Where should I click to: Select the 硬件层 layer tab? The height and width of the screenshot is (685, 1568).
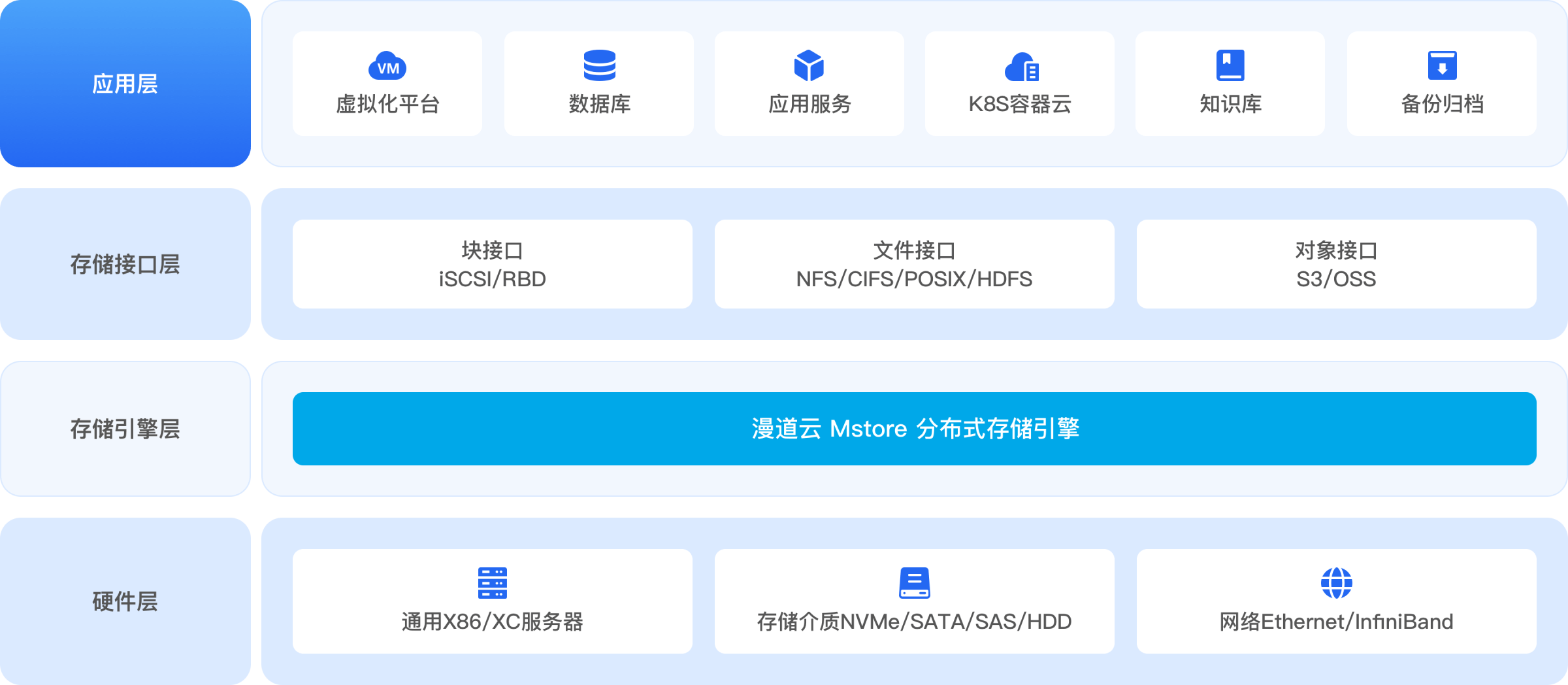125,601
